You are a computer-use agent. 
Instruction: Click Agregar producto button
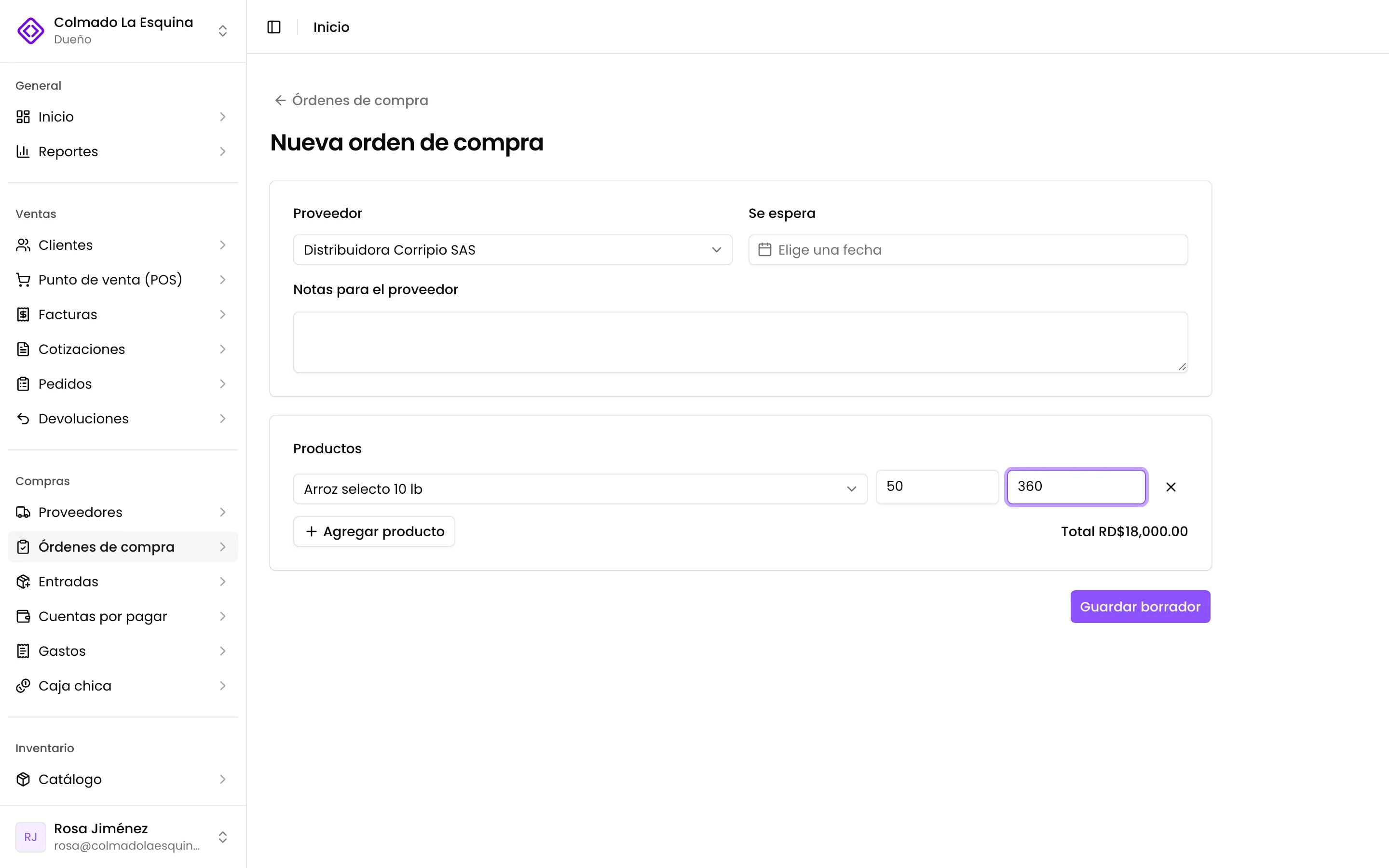point(374,531)
